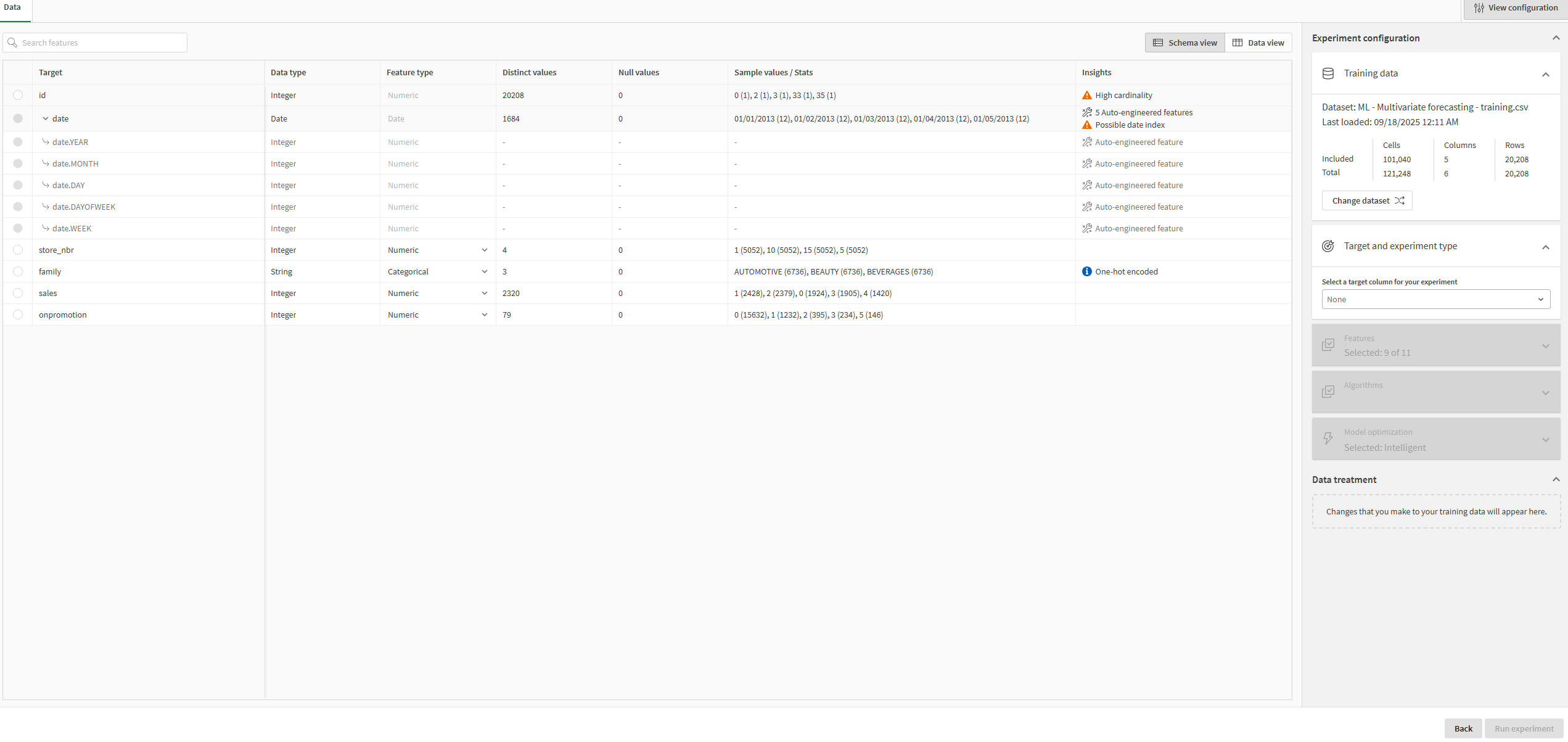Viewport: 1568px width, 742px height.
Task: Select sales as the target column radio
Action: pyautogui.click(x=18, y=294)
